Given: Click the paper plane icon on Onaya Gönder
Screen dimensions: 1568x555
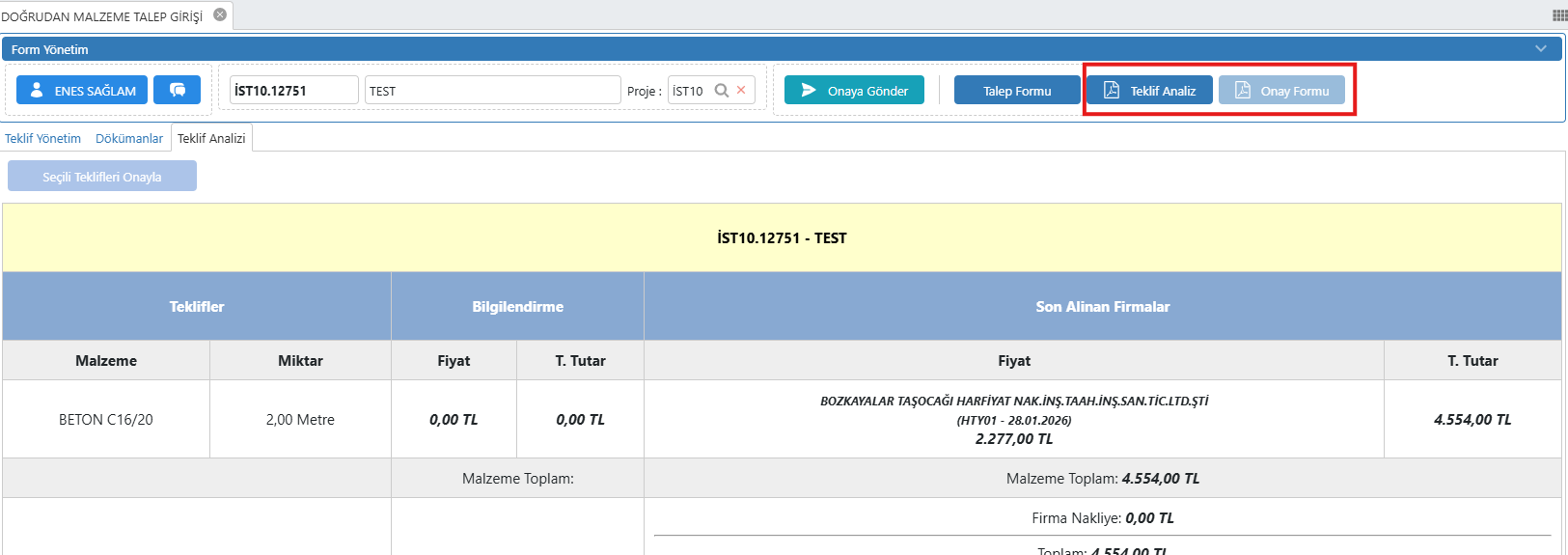Looking at the screenshot, I should [809, 90].
